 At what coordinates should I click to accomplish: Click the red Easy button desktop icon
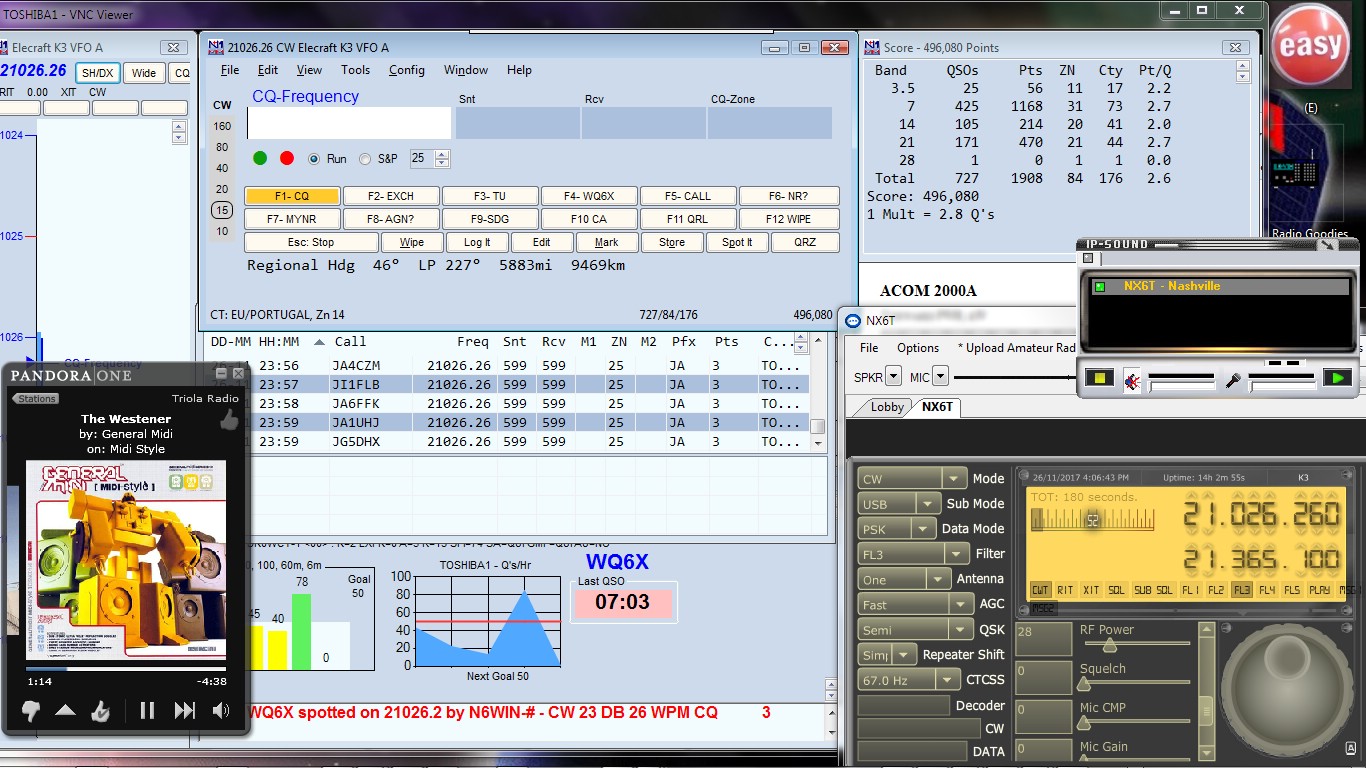click(x=1310, y=45)
